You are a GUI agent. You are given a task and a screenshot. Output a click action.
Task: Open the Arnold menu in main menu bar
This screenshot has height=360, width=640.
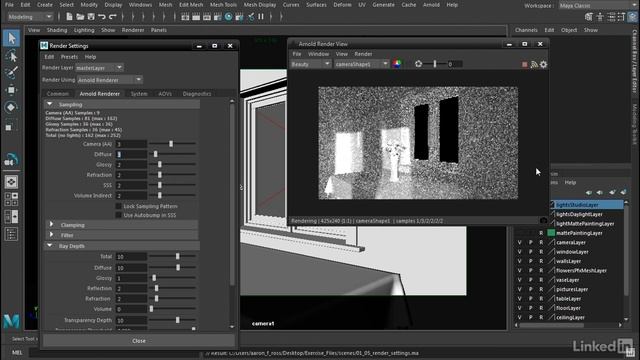[431, 5]
